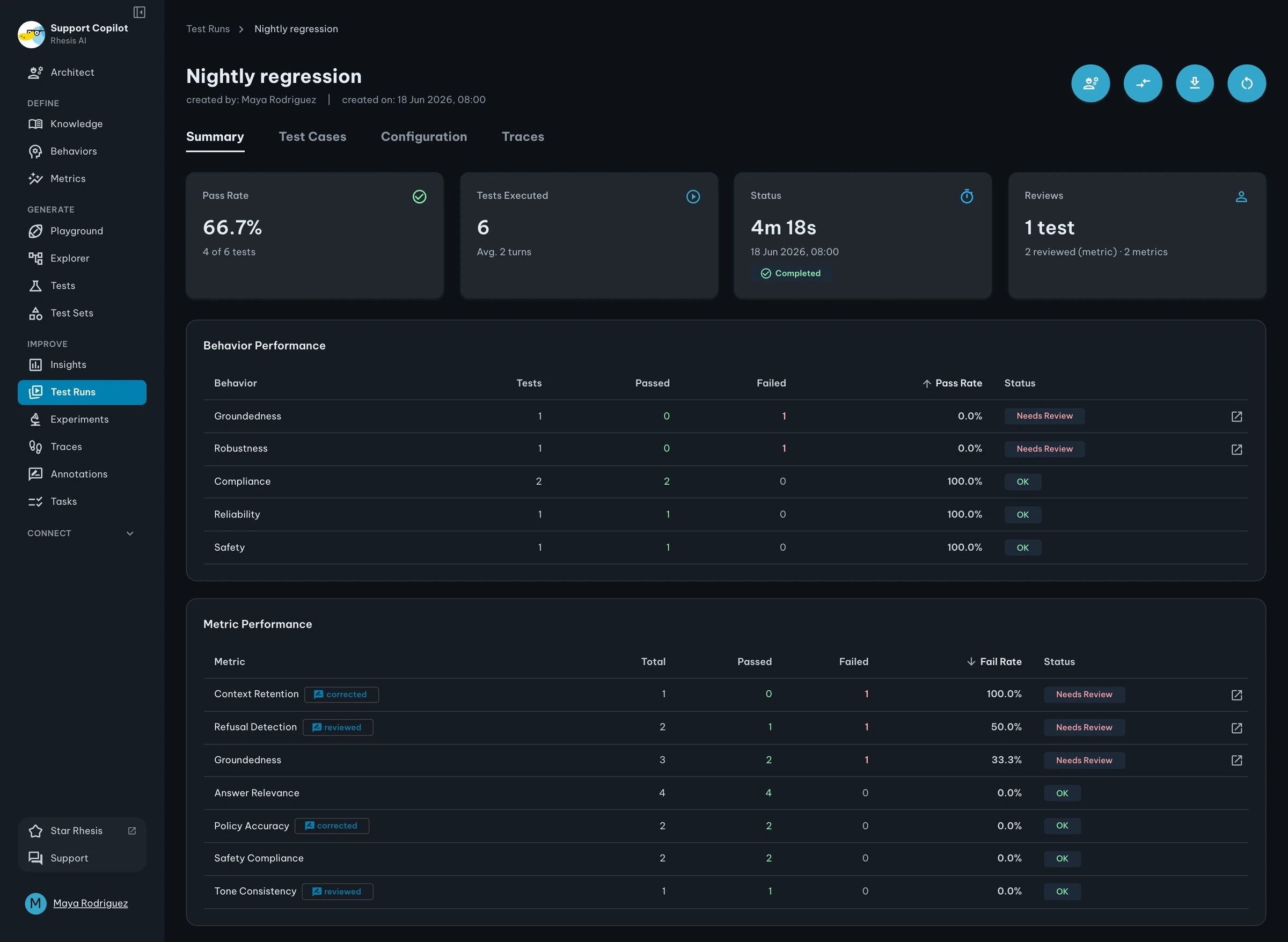The height and width of the screenshot is (942, 1288).
Task: Click the Reviews person icon
Action: (x=1241, y=197)
